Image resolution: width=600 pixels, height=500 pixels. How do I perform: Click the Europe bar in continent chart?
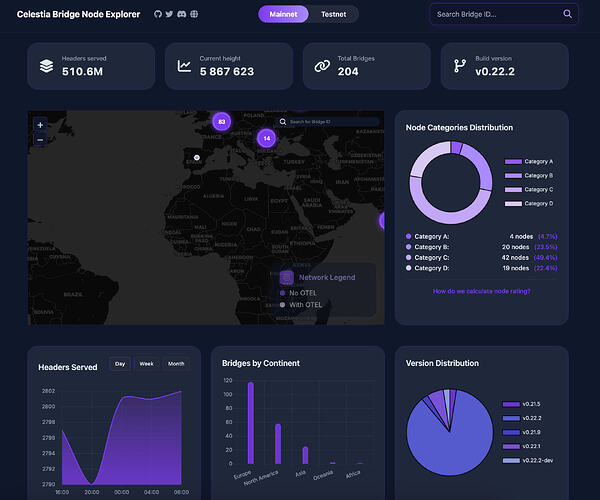[x=251, y=423]
